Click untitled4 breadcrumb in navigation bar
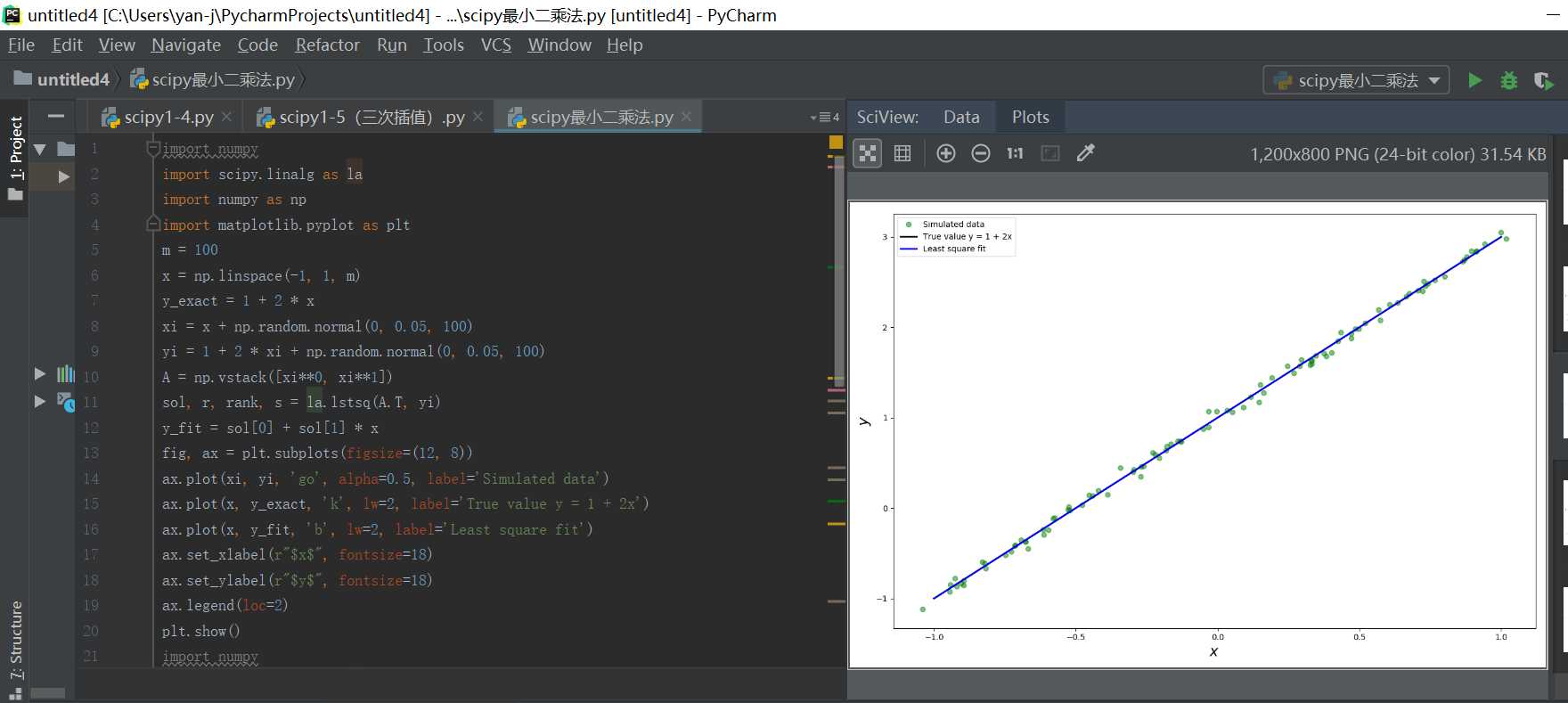The width and height of the screenshot is (1568, 703). click(62, 79)
